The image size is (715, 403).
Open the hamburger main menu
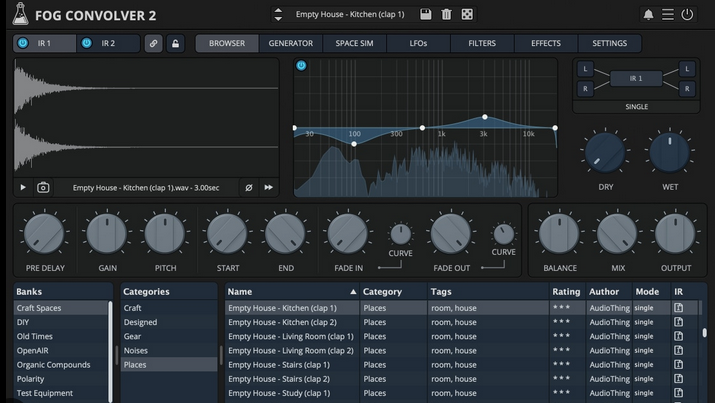click(668, 15)
